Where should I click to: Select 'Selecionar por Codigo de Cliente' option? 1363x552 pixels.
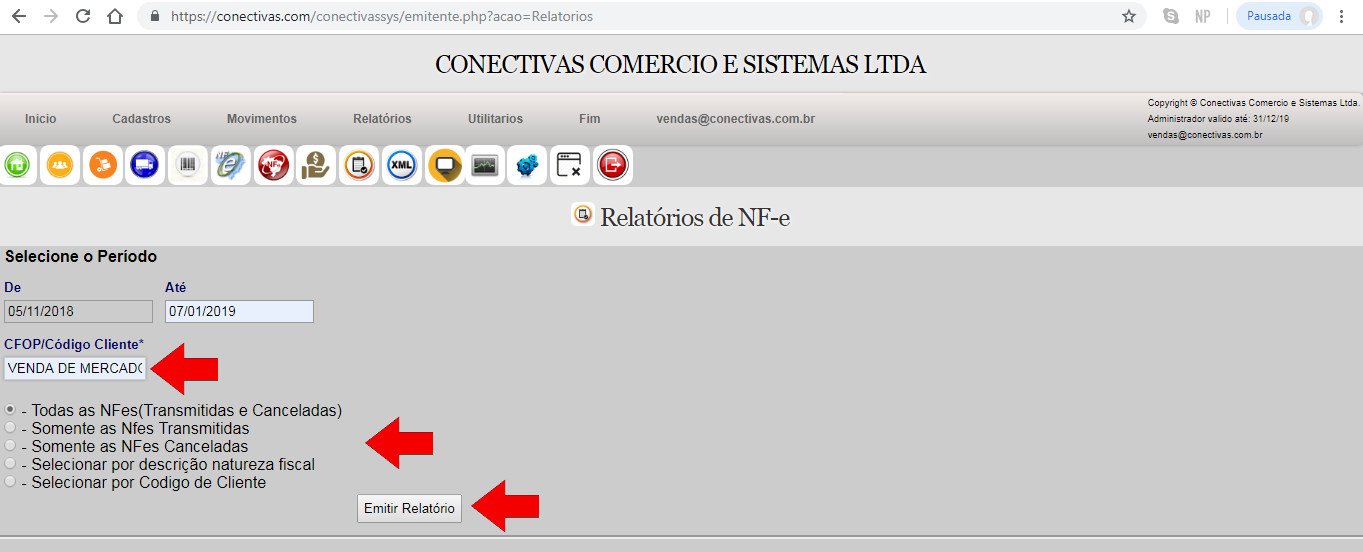[11, 482]
